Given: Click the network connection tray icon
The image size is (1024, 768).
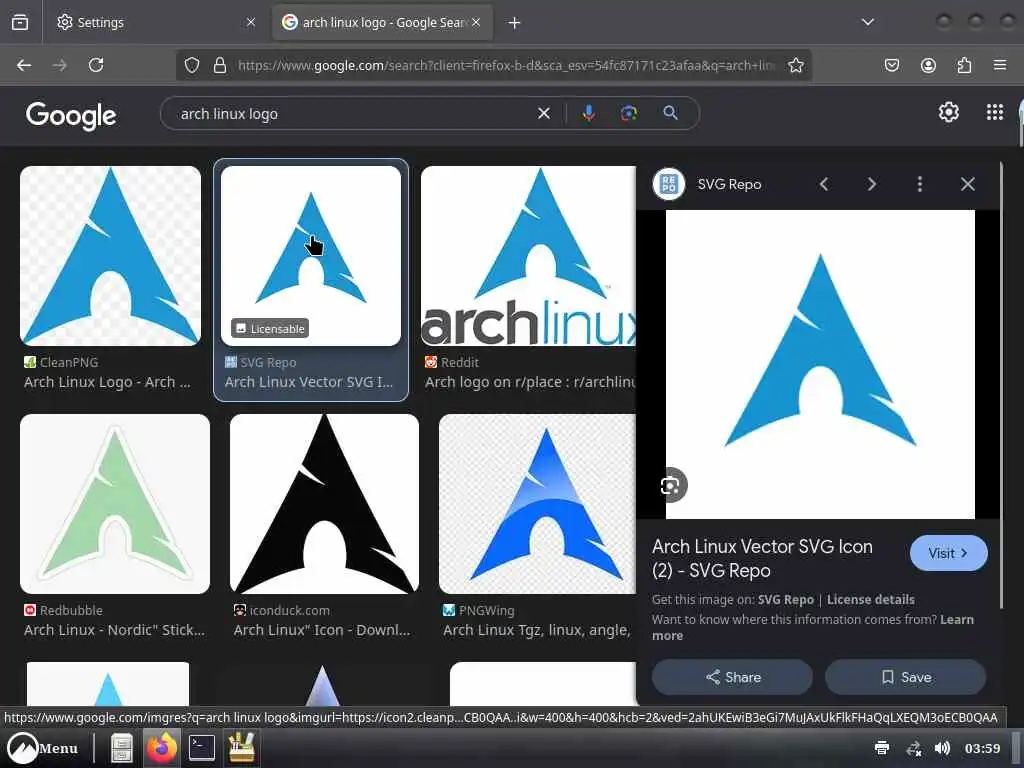Looking at the screenshot, I should [x=914, y=748].
